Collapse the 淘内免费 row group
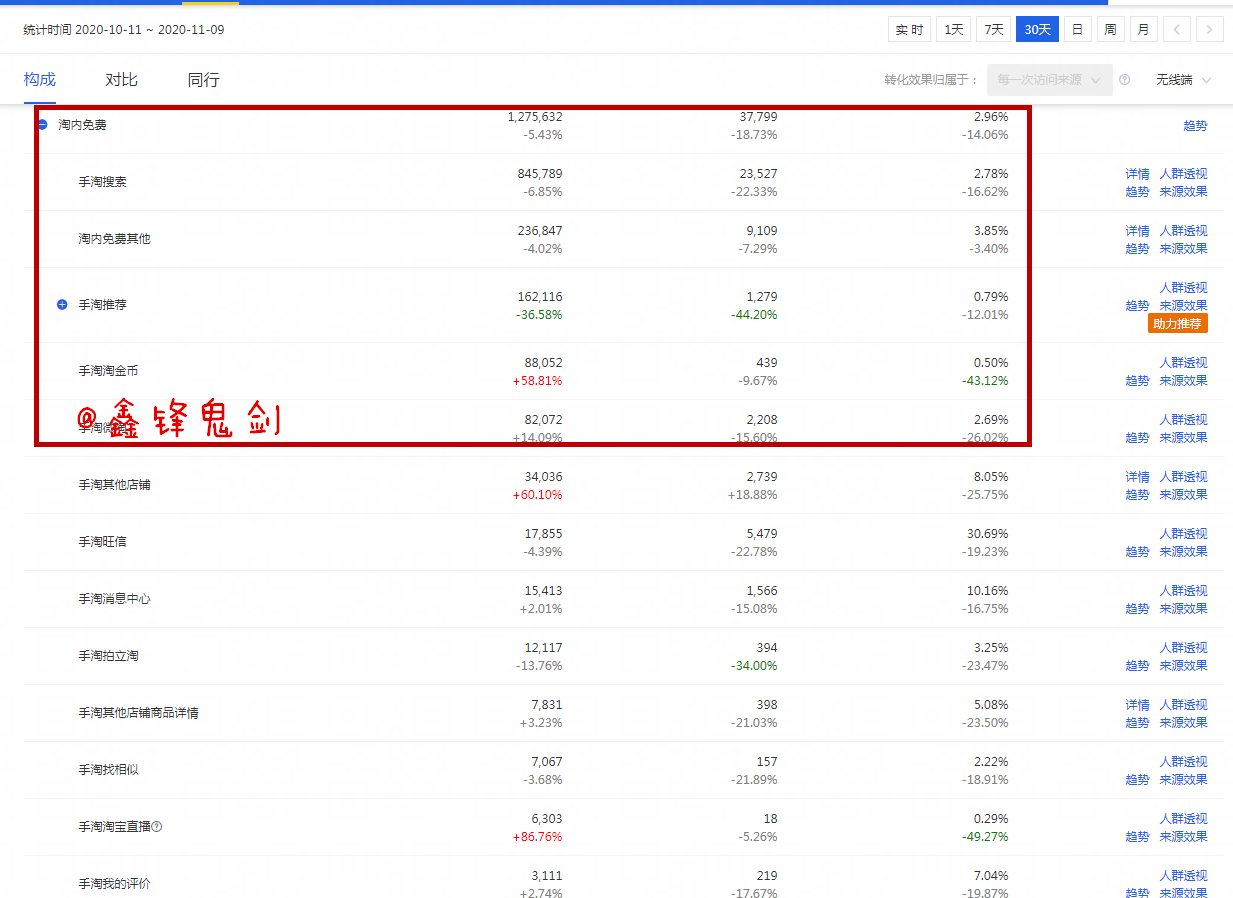1233x898 pixels. pos(43,125)
